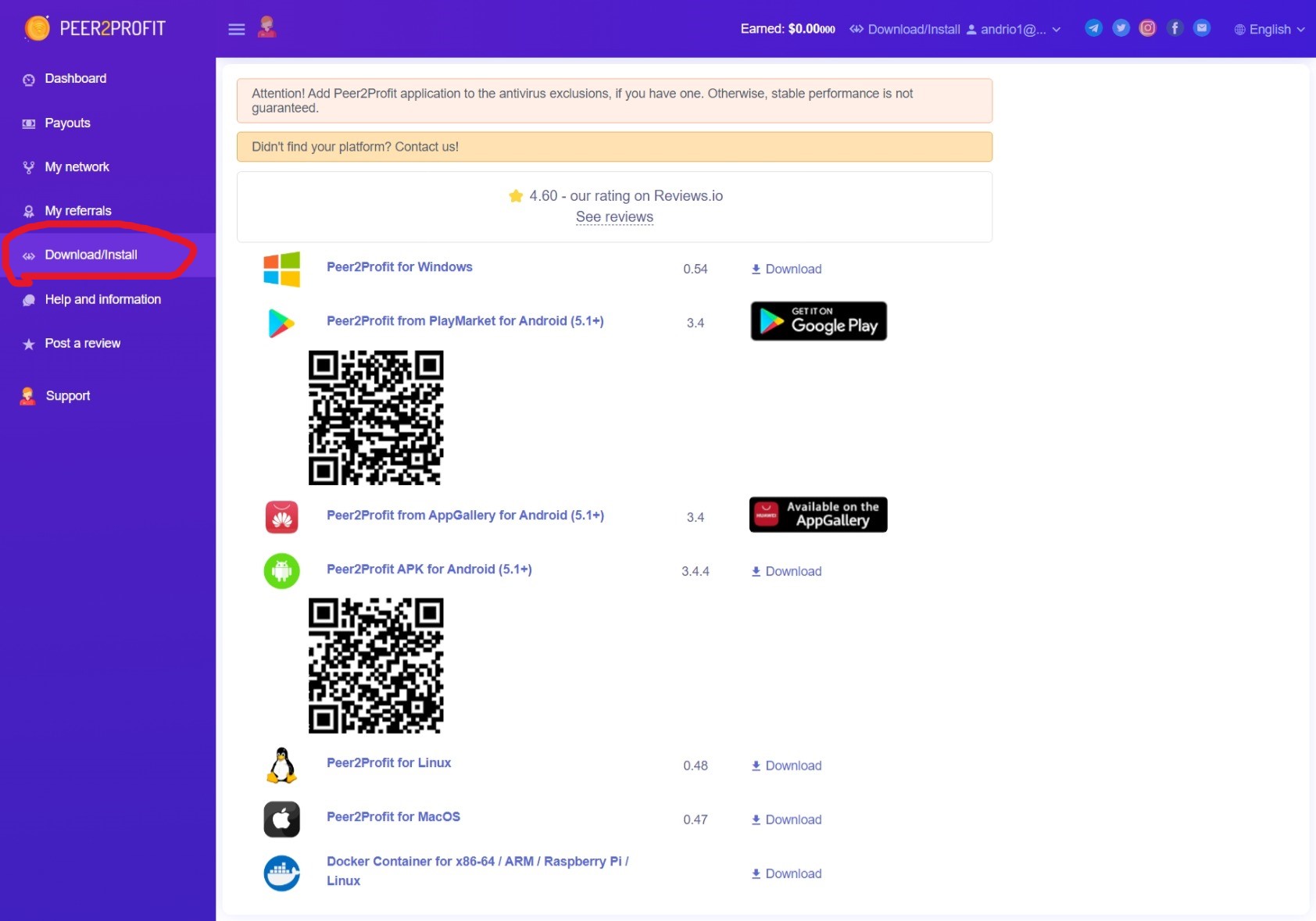The width and height of the screenshot is (1316, 921).
Task: Click the Docker whale icon
Action: [x=281, y=873]
